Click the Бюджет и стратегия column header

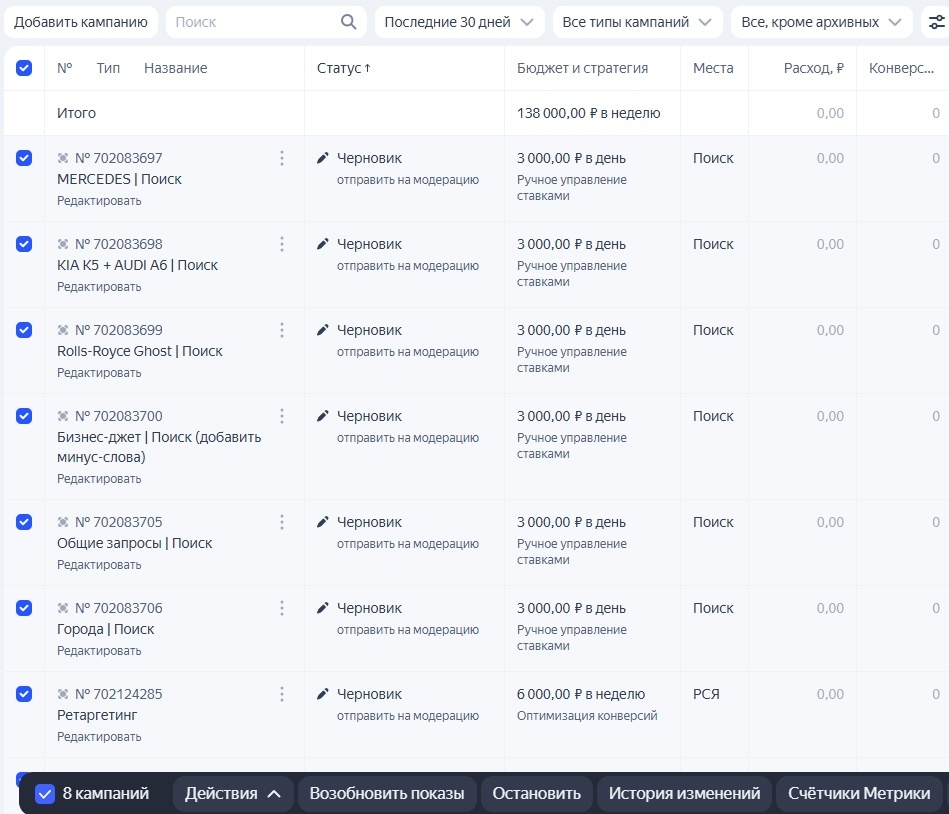click(x=582, y=68)
